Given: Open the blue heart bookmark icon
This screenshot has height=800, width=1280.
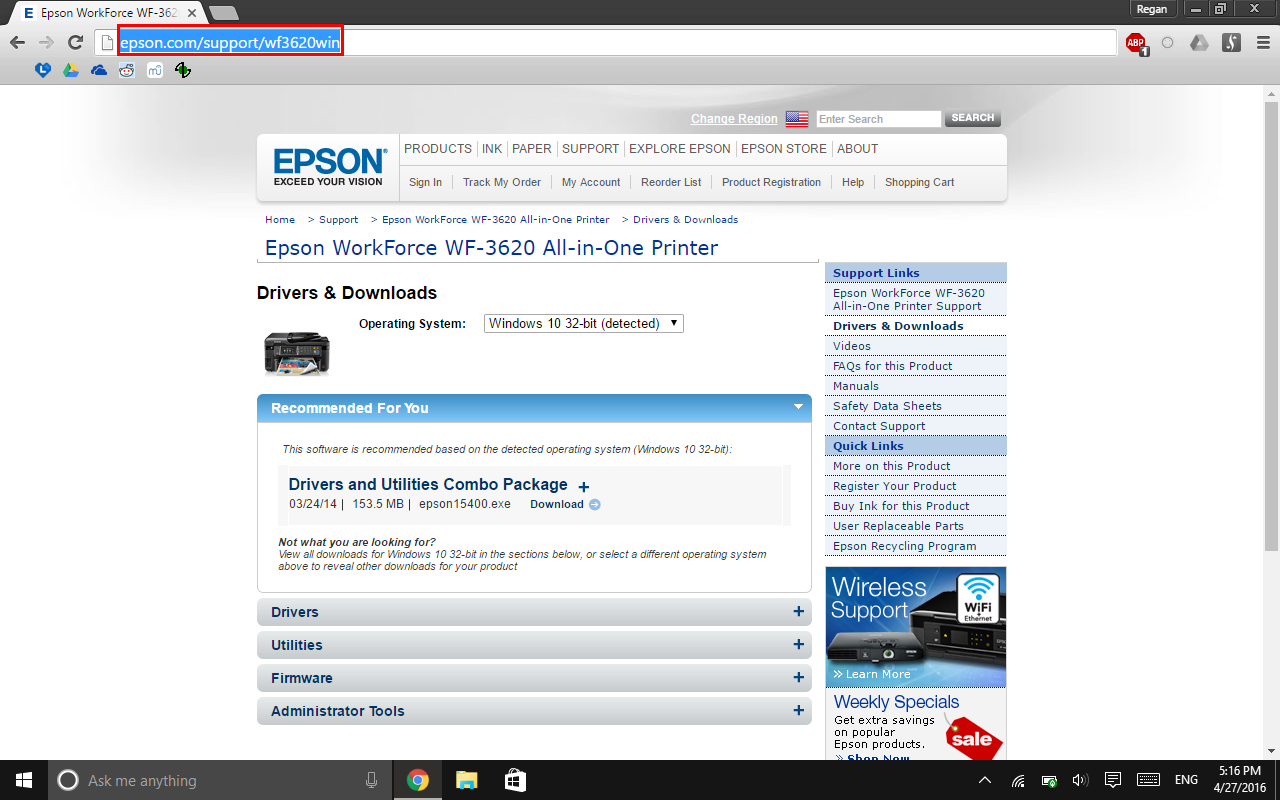Looking at the screenshot, I should (x=42, y=70).
